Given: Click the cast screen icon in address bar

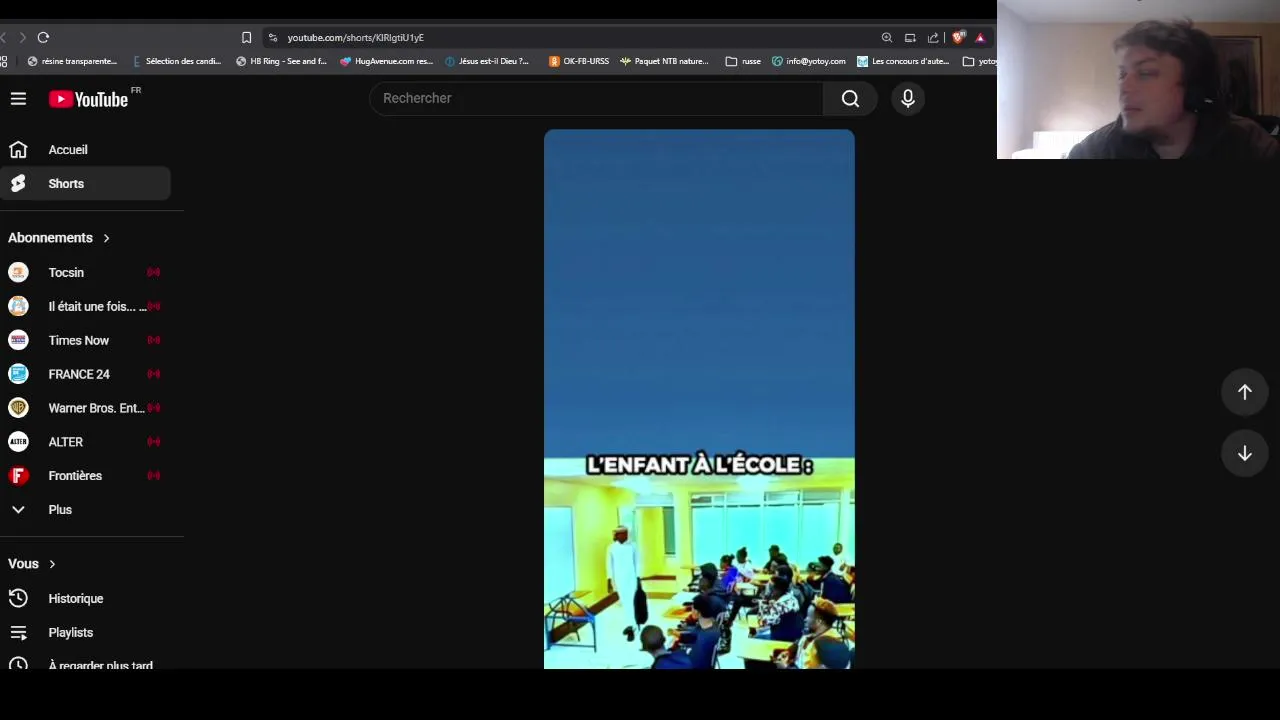Looking at the screenshot, I should [910, 38].
